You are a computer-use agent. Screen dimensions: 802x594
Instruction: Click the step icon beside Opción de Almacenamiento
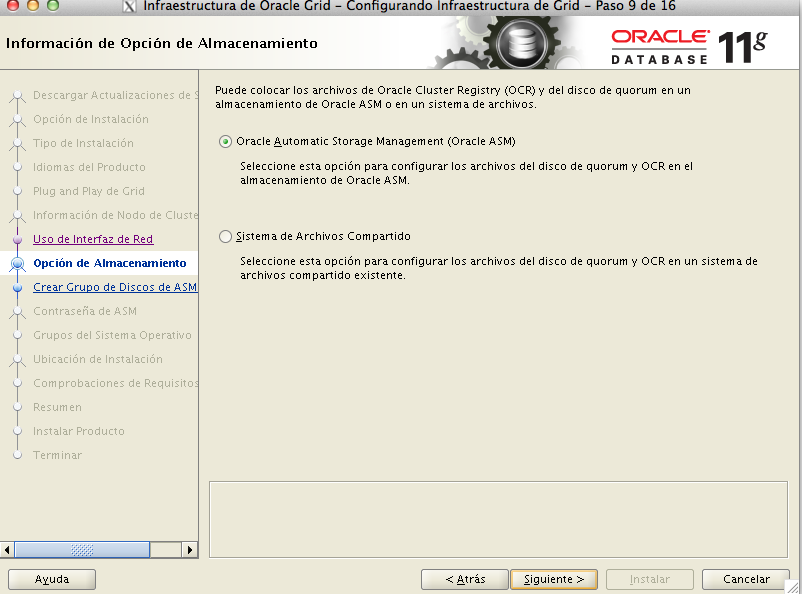coord(16,264)
